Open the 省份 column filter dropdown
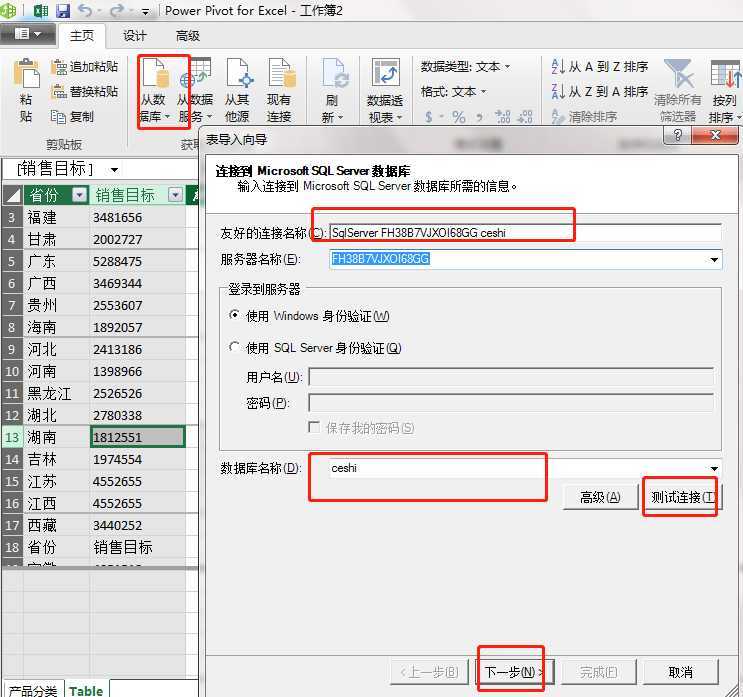This screenshot has height=697, width=743. click(80, 194)
